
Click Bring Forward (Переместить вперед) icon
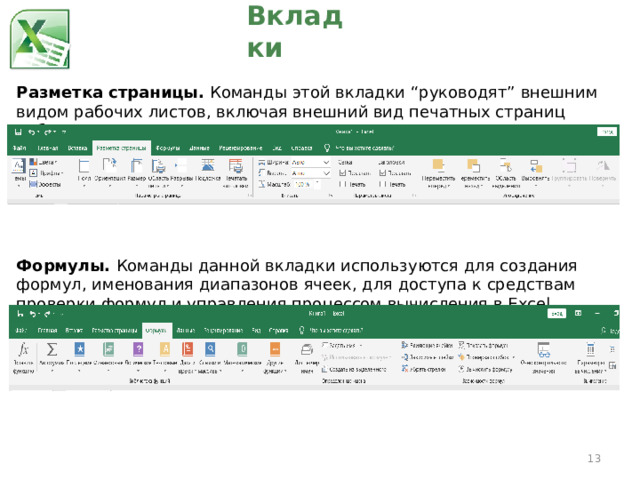pyautogui.click(x=438, y=166)
